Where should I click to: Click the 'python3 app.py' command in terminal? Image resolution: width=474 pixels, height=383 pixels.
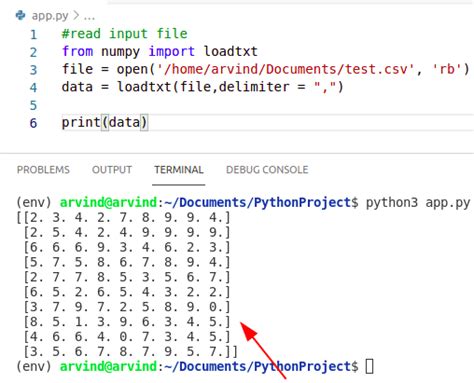pyautogui.click(x=418, y=202)
